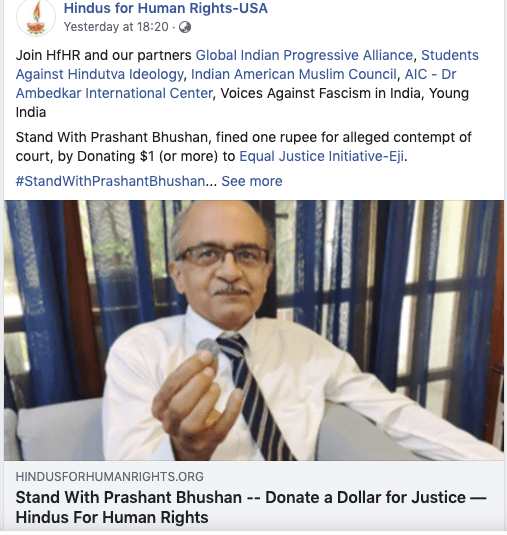
Task: Open the "Yesterday at 18:20" post timestamp
Action: (x=116, y=27)
